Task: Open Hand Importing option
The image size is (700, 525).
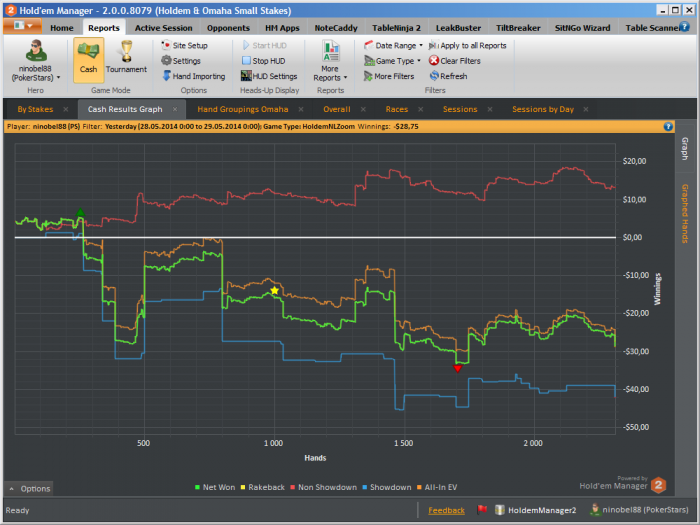Action: click(x=193, y=76)
